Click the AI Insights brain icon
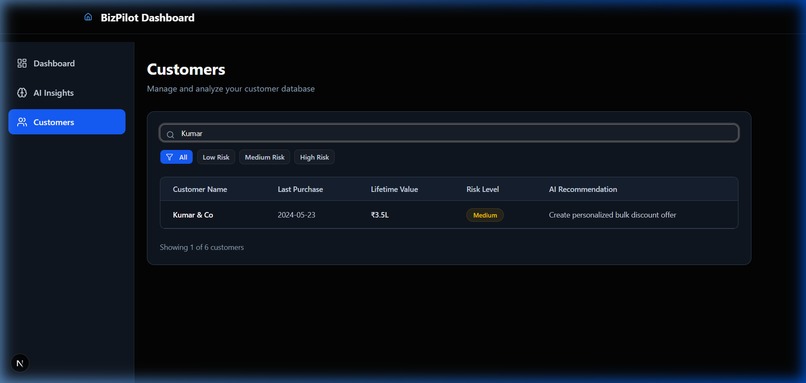 pos(22,93)
